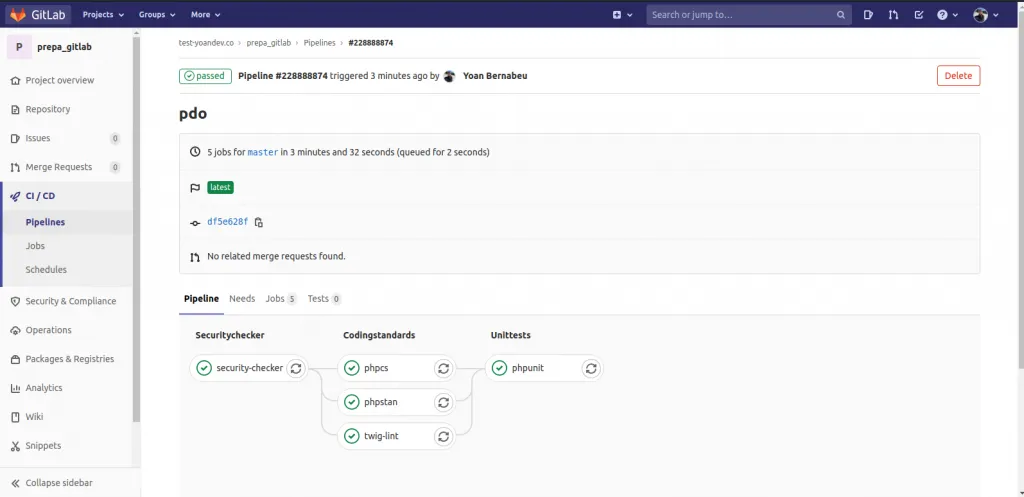The height and width of the screenshot is (497, 1024).
Task: Expand the Groups dropdown
Action: (156, 15)
